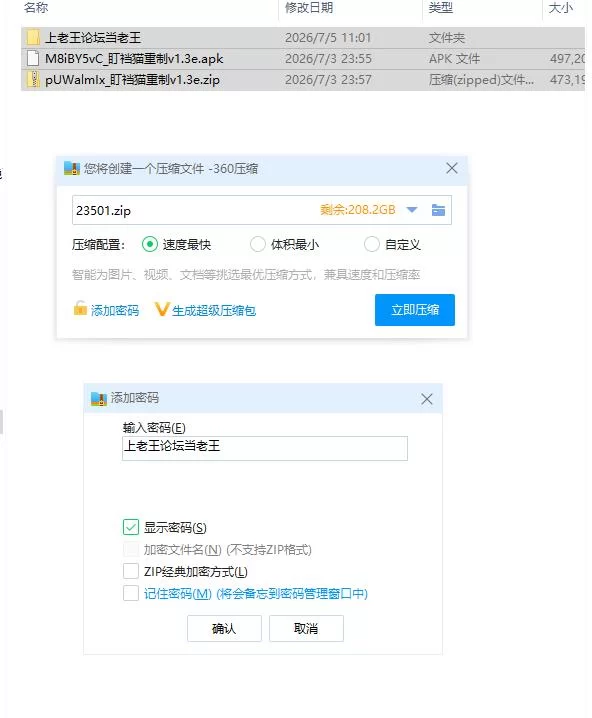Click the APK file icon for M8iBY5vC
The image size is (592, 718).
click(33, 59)
